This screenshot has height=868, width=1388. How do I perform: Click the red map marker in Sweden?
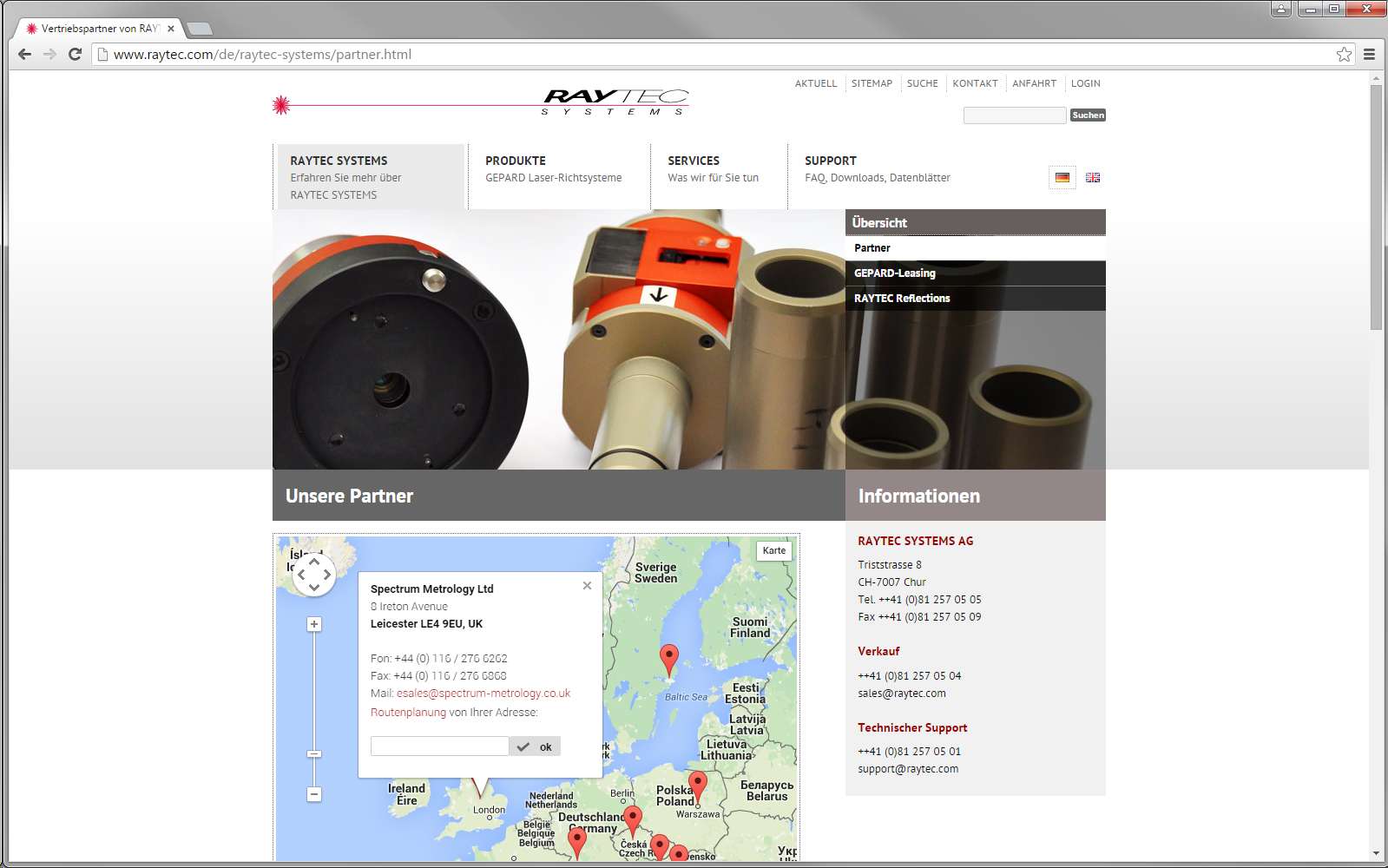[668, 658]
